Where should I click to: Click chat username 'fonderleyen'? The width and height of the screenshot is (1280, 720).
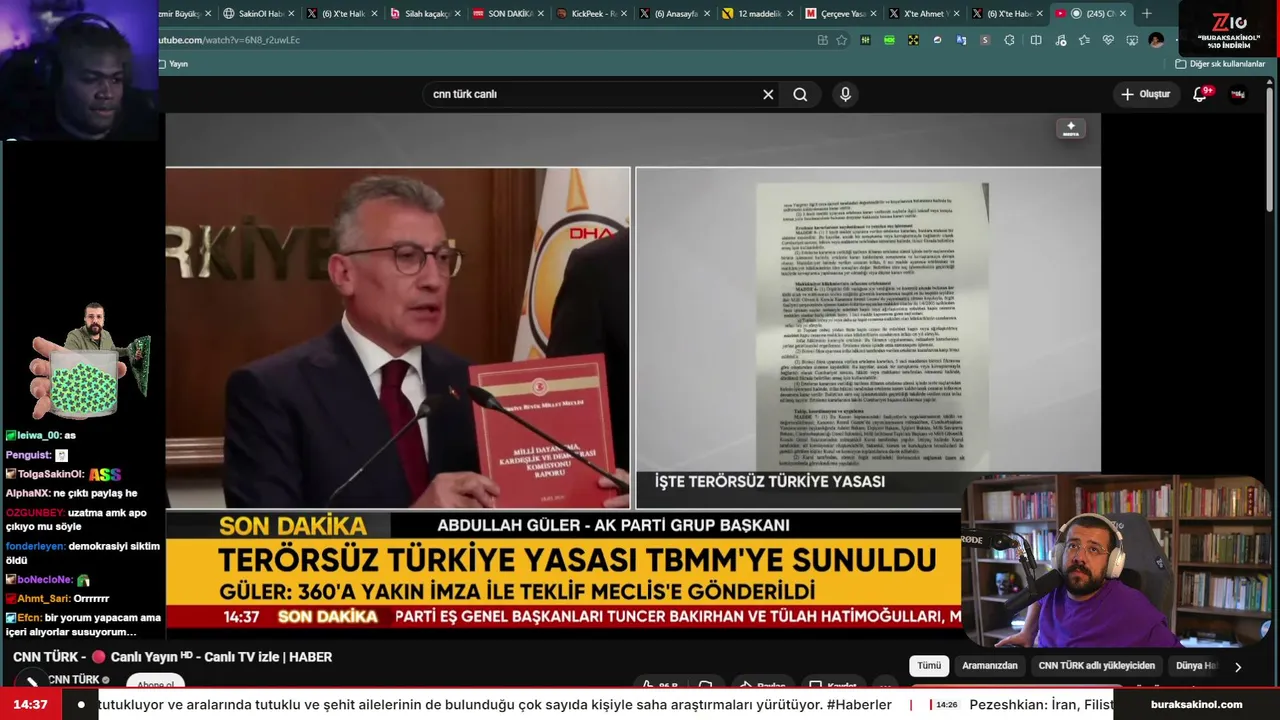pyautogui.click(x=35, y=546)
